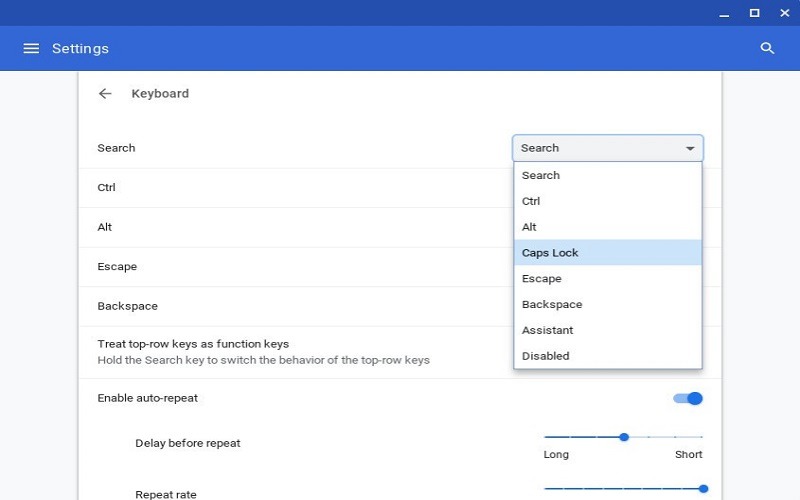This screenshot has width=800, height=500.
Task: Click the Repeat rate label
Action: [x=166, y=494]
